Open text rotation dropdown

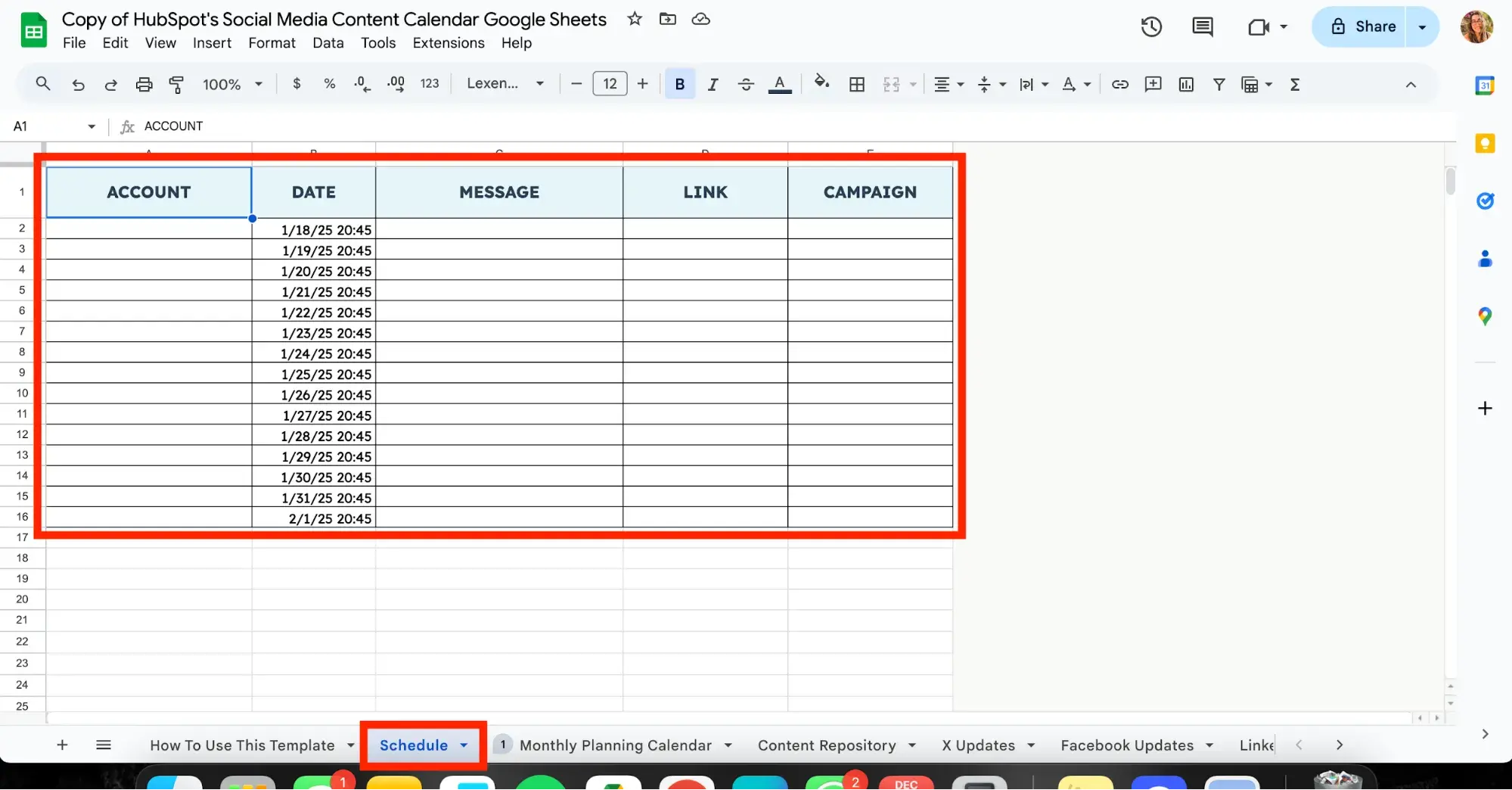pyautogui.click(x=1075, y=85)
